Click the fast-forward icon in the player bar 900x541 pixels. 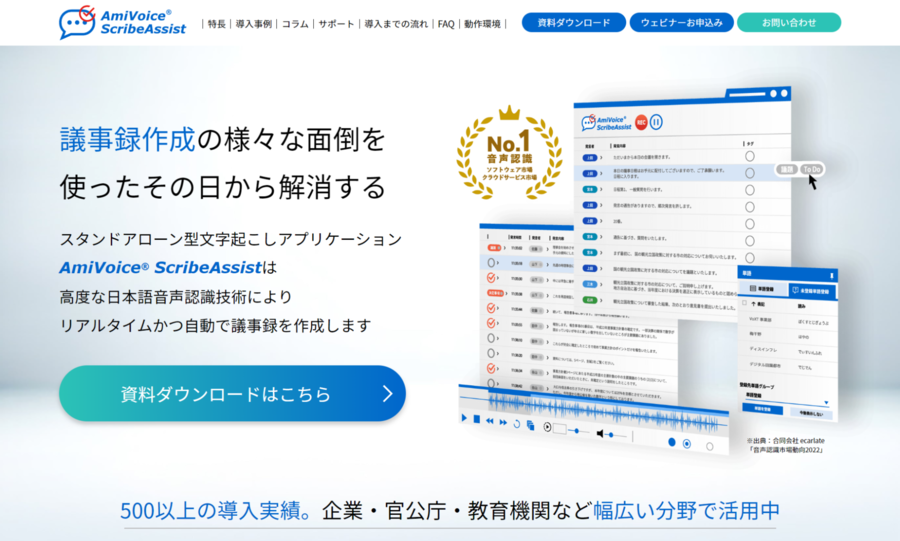click(x=502, y=422)
